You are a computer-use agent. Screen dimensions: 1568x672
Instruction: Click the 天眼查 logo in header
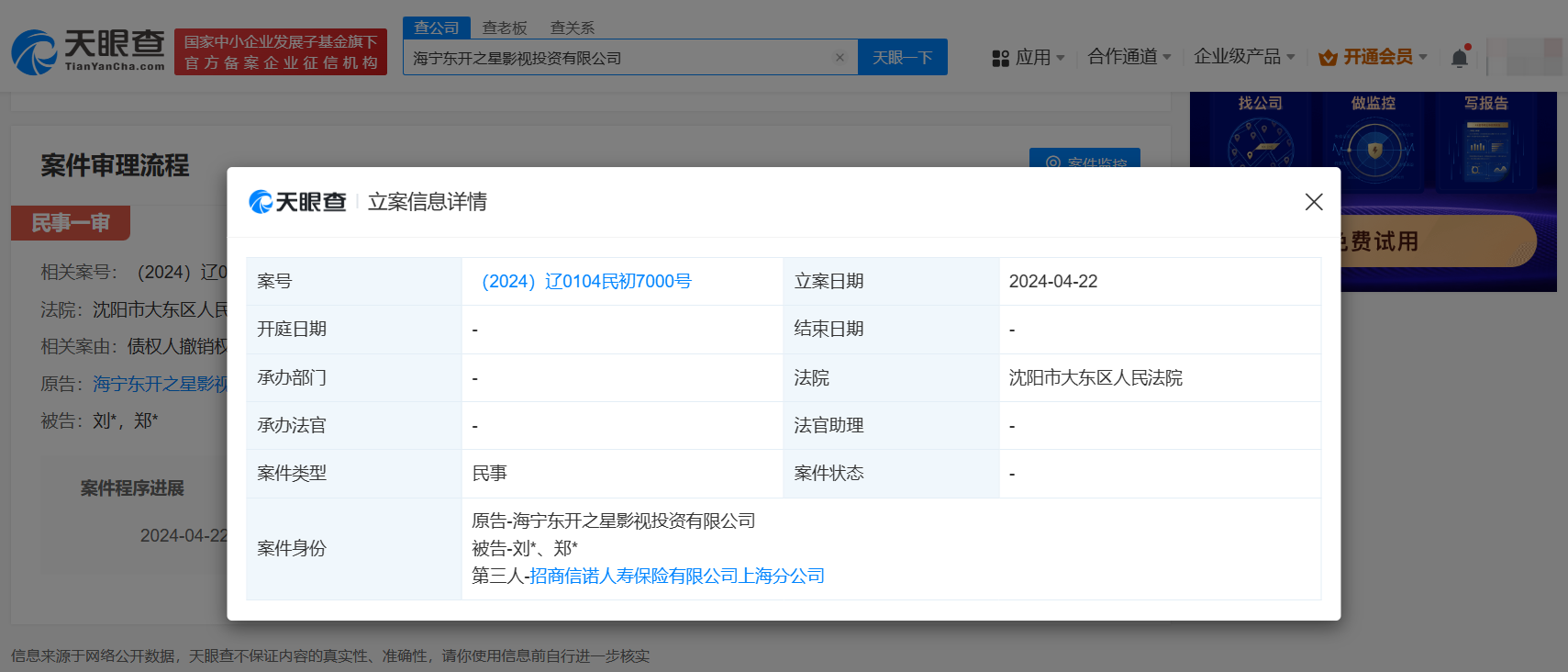[88, 51]
